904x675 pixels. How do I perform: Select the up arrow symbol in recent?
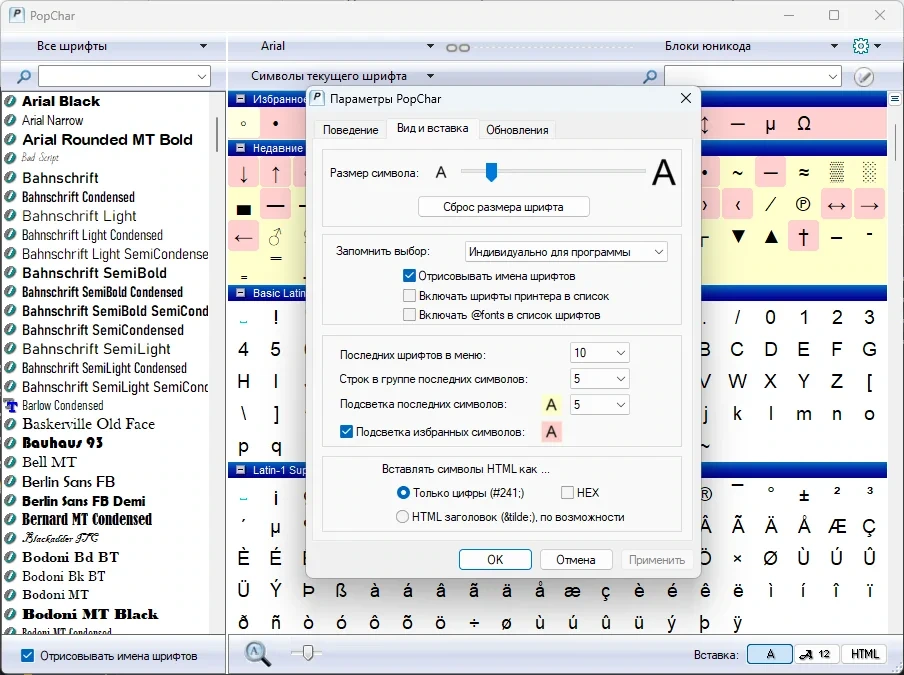(276, 174)
